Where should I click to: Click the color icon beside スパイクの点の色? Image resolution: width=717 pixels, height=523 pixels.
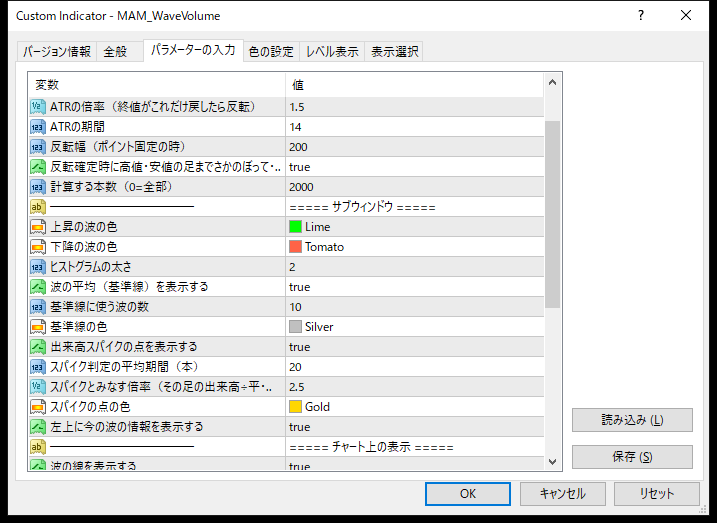tap(38, 407)
